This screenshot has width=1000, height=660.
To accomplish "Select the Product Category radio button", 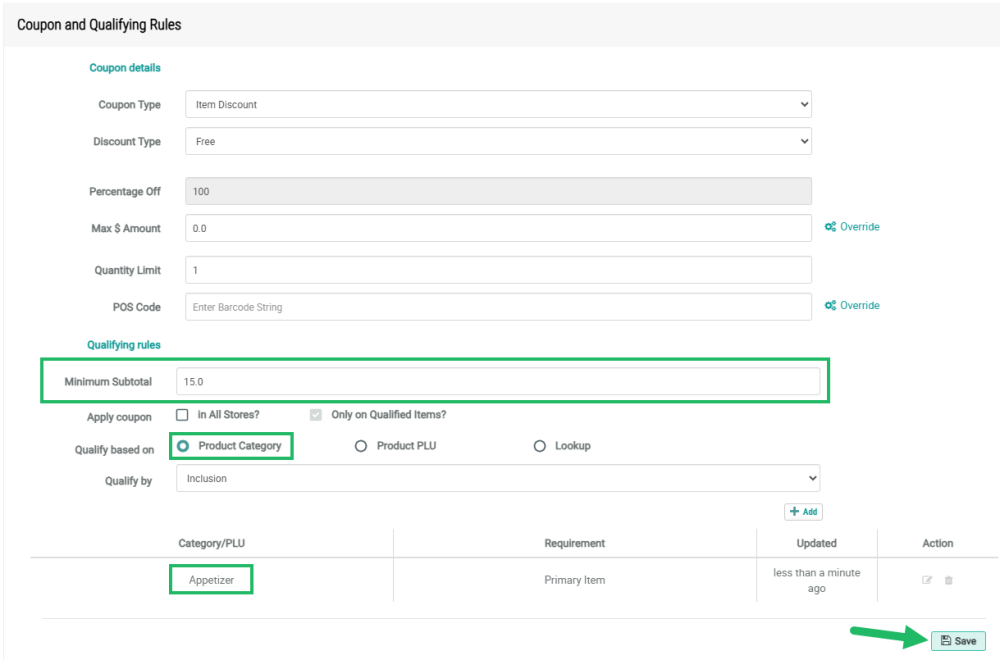I will (x=183, y=446).
